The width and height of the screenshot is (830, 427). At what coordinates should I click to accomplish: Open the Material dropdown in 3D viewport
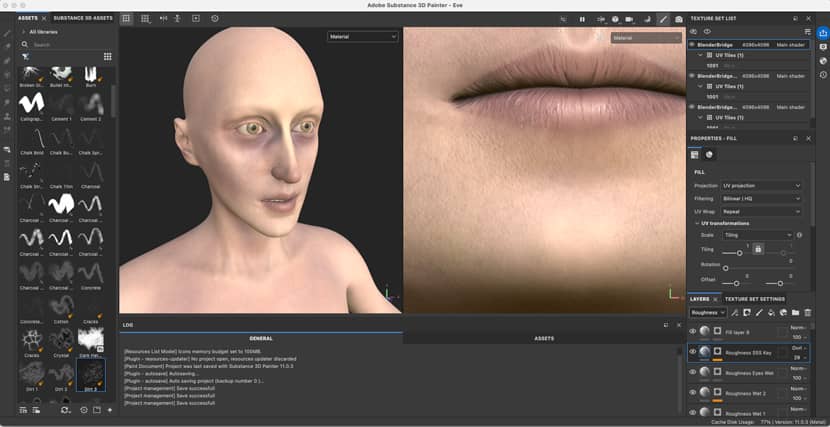point(362,37)
